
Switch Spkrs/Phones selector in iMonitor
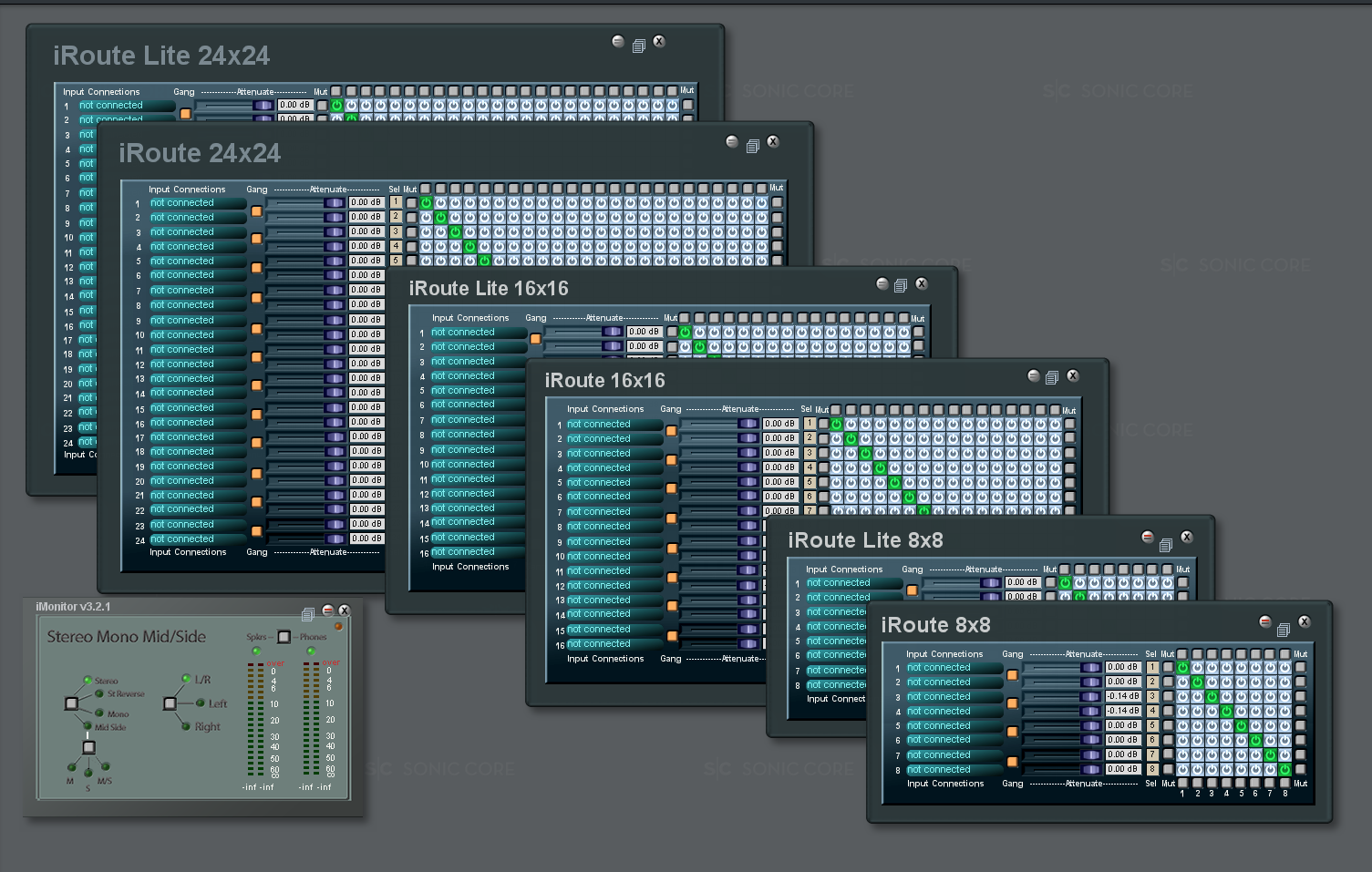pos(284,637)
